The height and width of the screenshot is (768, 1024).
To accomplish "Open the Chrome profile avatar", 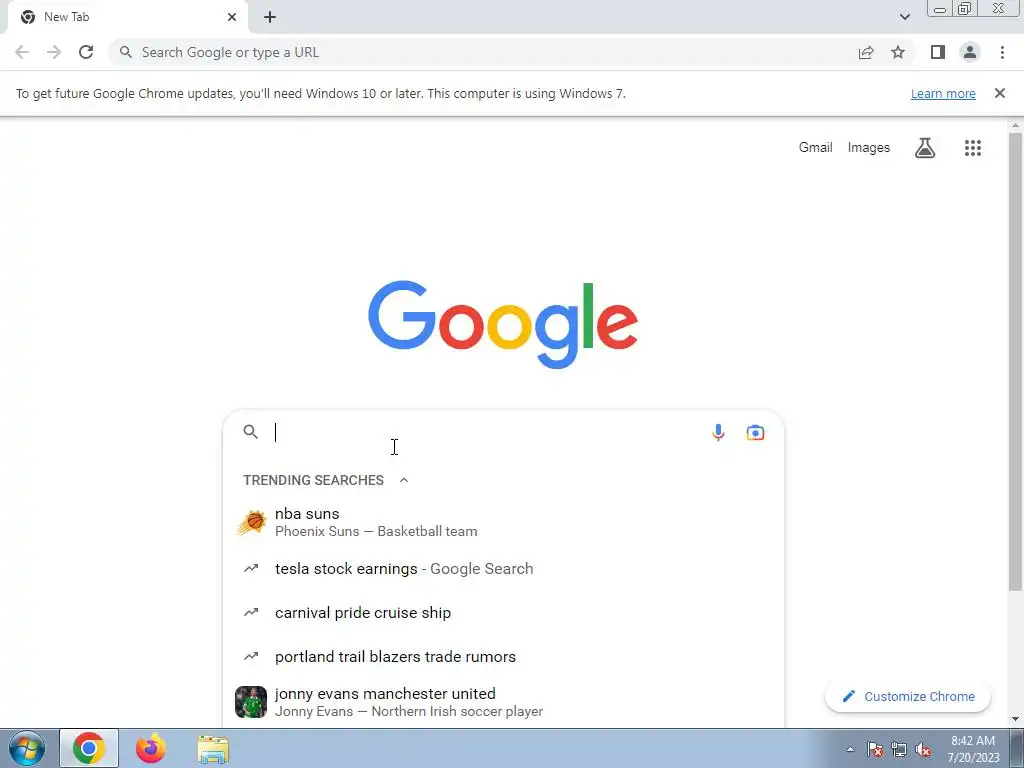I will (970, 52).
